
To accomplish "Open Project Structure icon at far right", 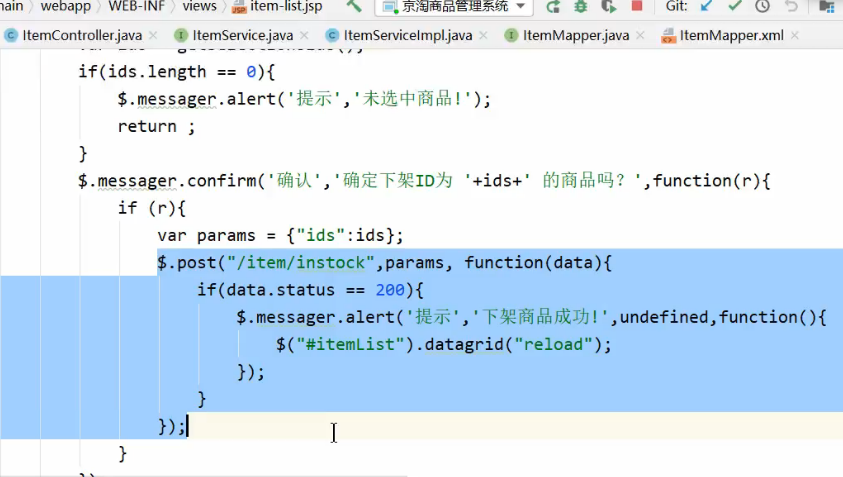I will click(826, 6).
